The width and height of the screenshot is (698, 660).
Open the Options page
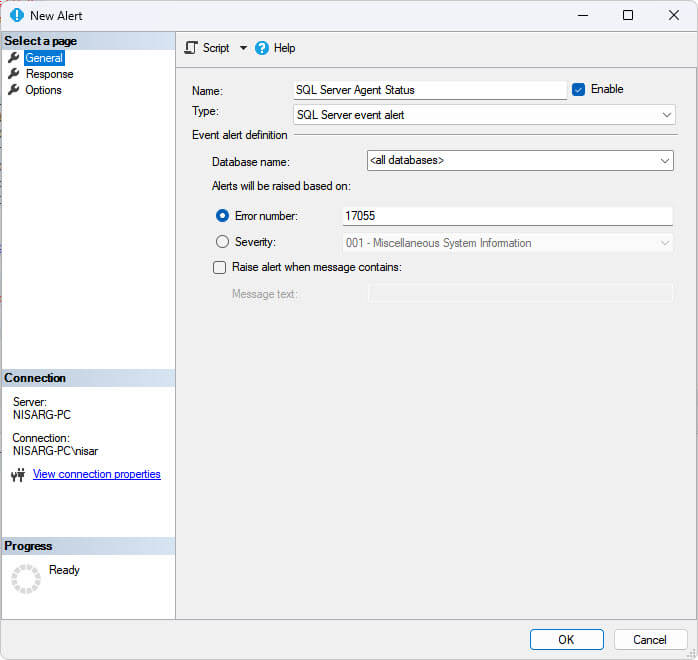tap(43, 90)
